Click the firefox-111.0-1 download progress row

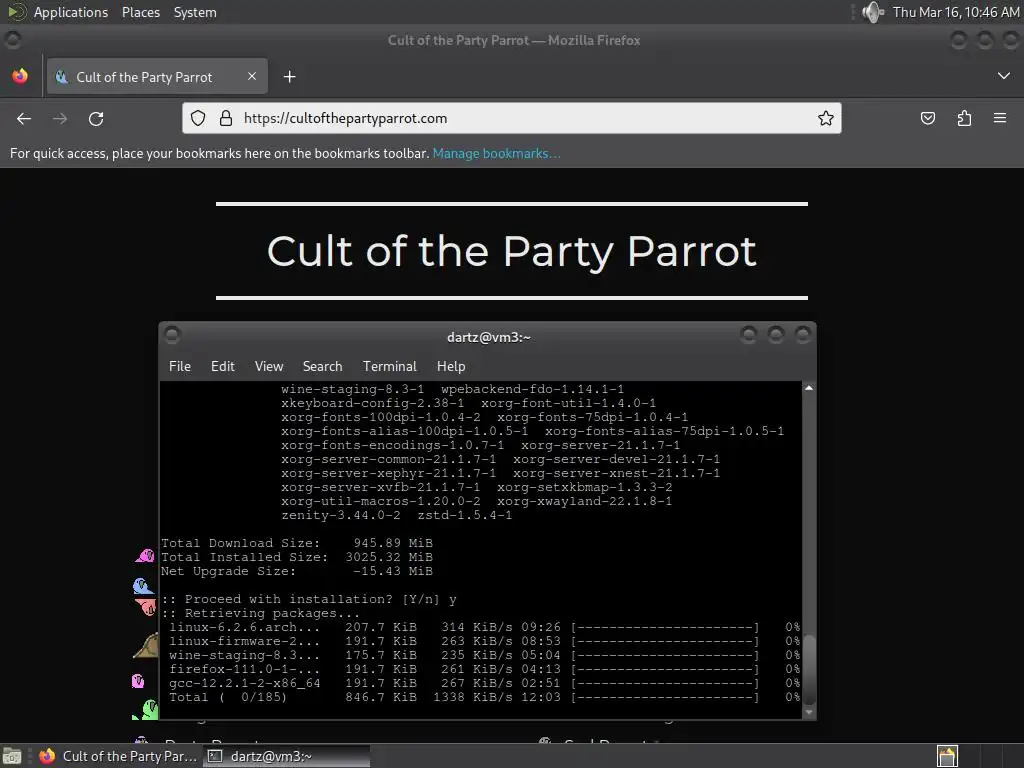(x=485, y=669)
